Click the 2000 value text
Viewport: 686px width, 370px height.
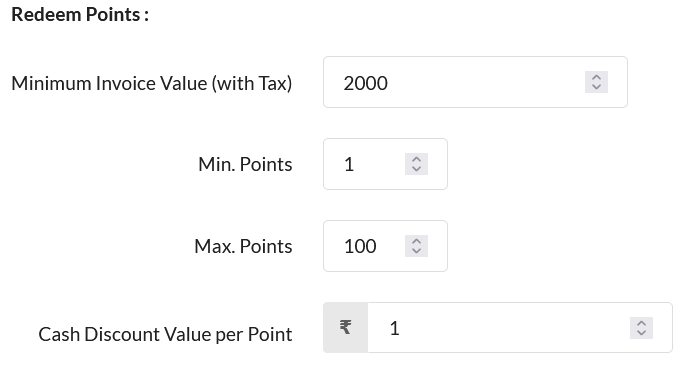tap(365, 83)
